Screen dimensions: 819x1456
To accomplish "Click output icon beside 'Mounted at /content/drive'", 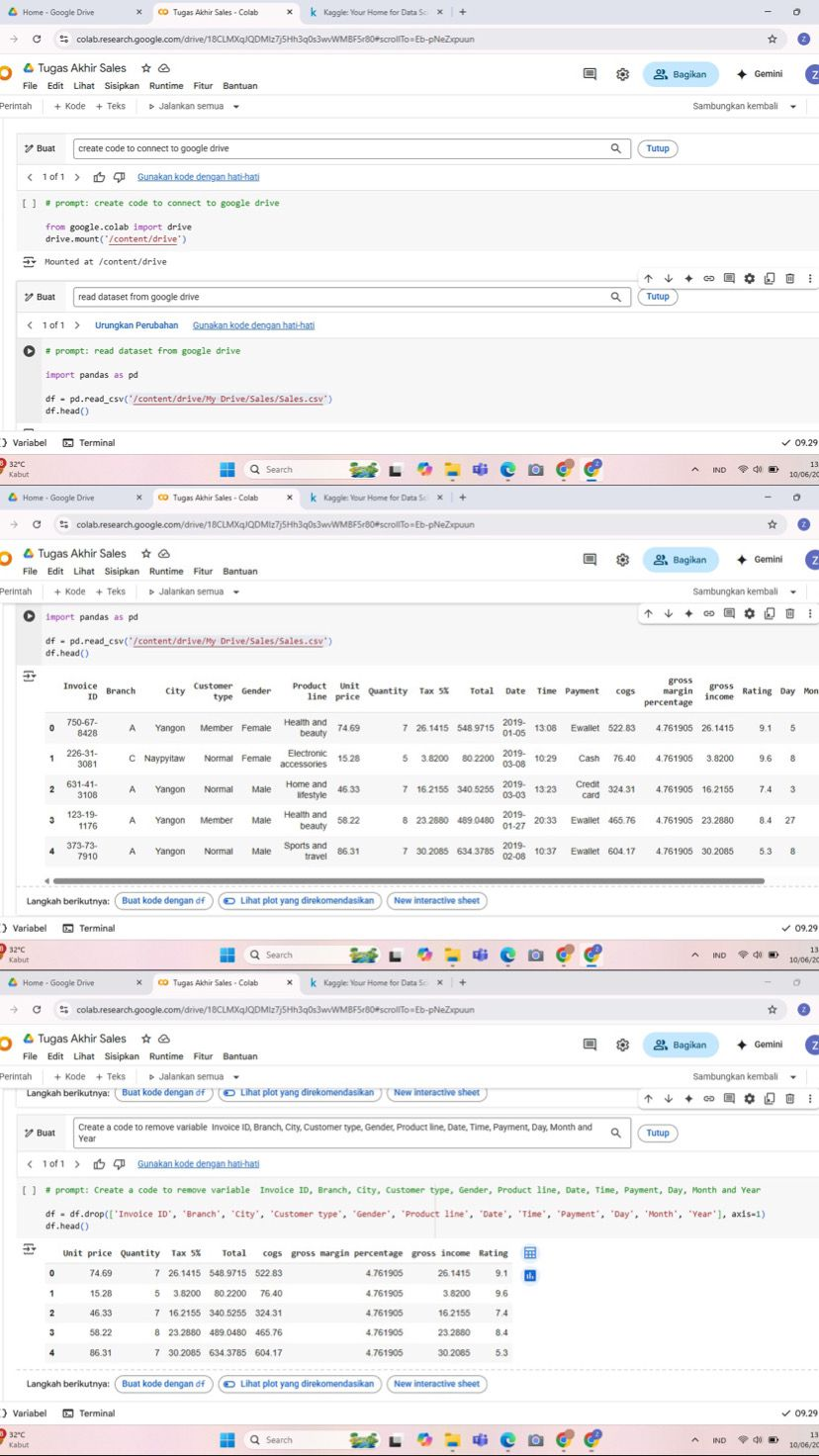I will pos(30,262).
